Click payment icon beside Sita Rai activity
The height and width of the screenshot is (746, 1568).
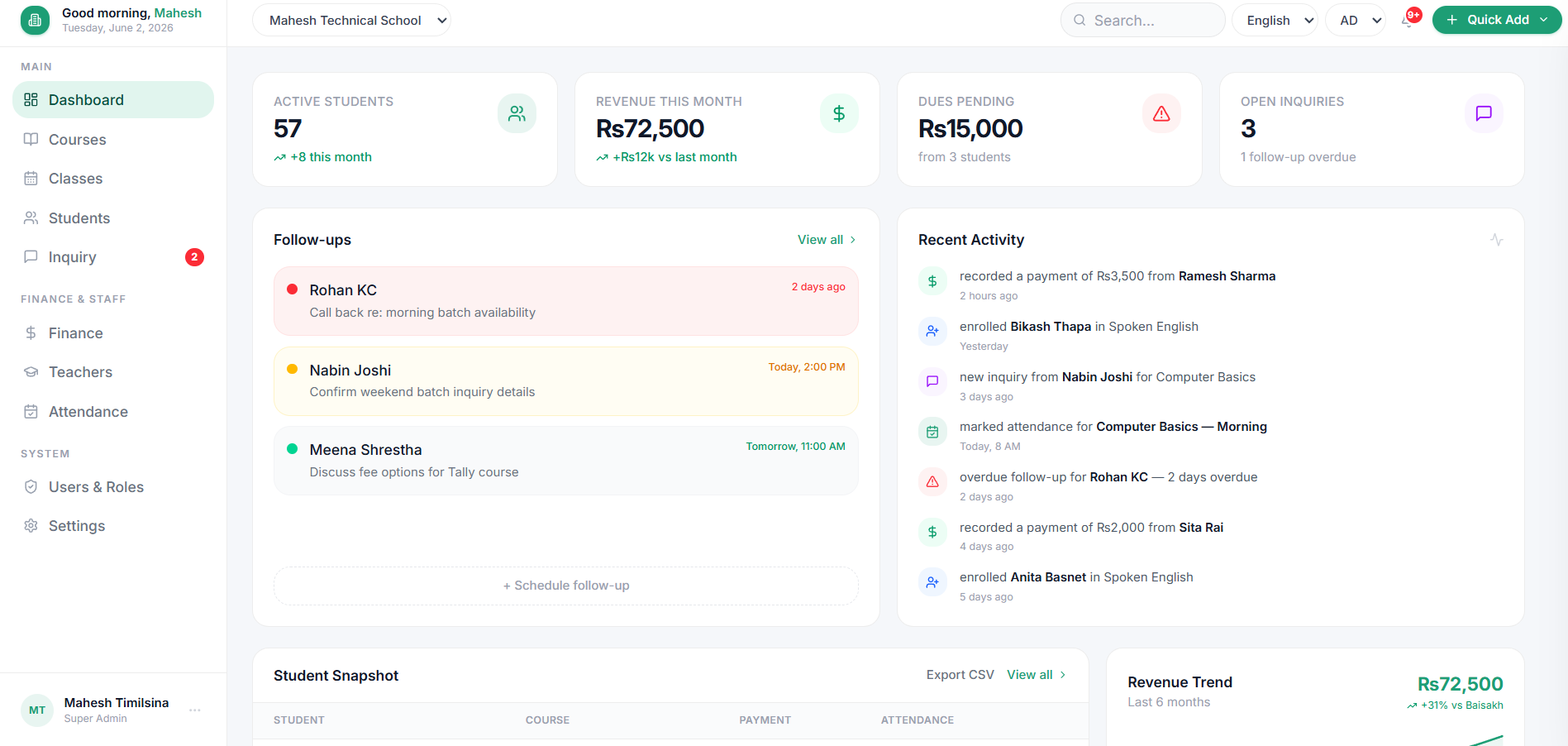point(932,532)
